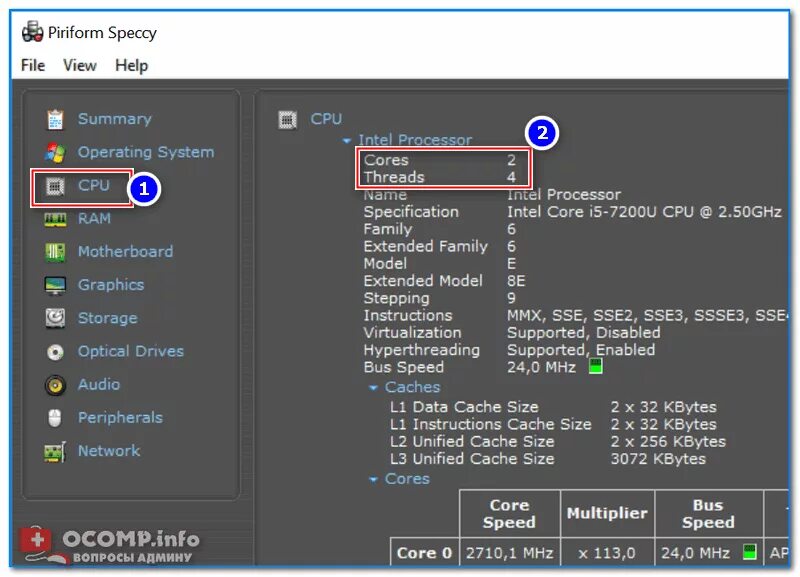Open Operating System section

point(146,152)
